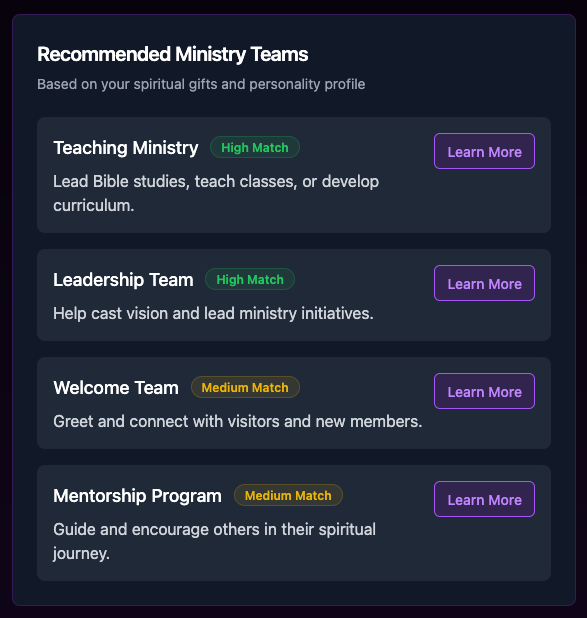The image size is (587, 618).
Task: Select the Leadership Team title
Action: [123, 280]
